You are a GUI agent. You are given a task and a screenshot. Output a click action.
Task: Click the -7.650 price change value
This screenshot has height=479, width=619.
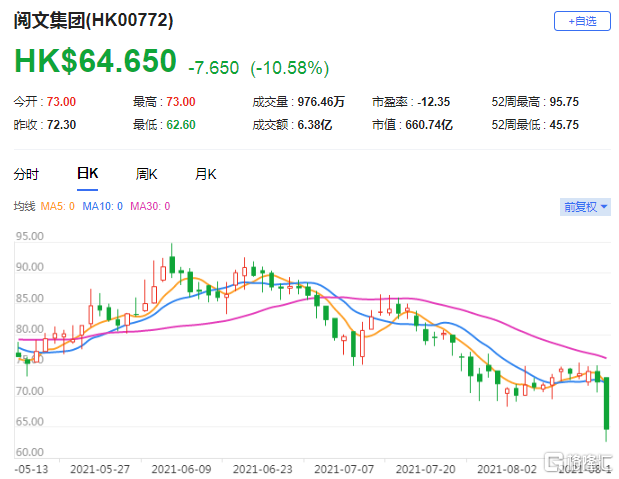(214, 68)
